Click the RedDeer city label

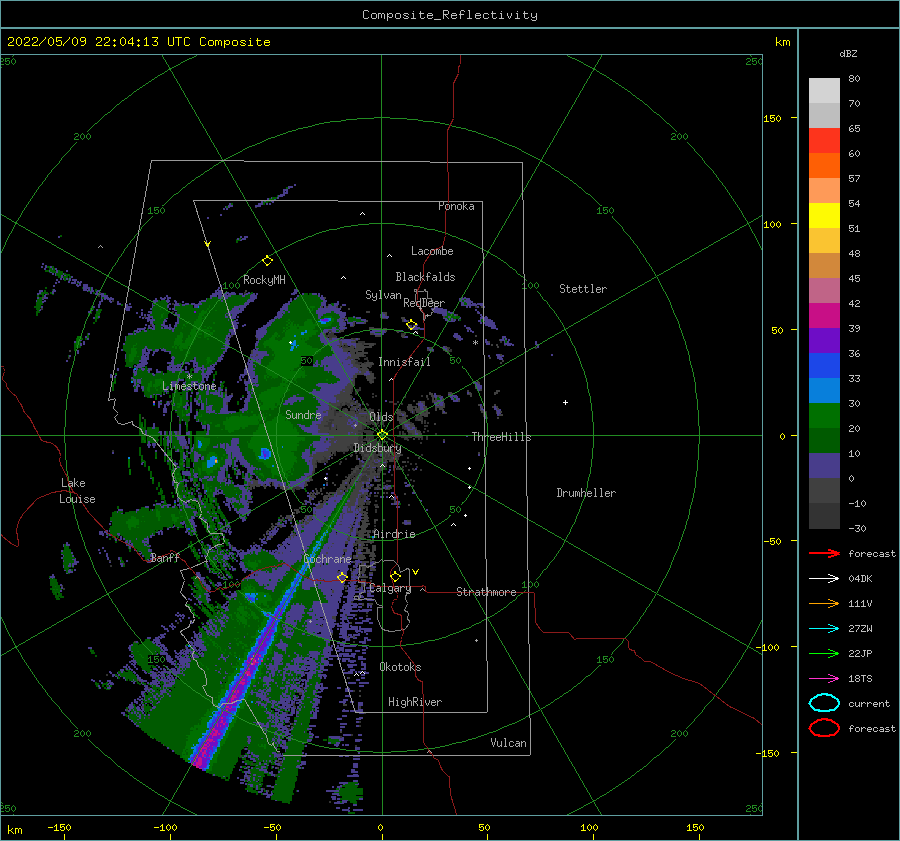(424, 303)
